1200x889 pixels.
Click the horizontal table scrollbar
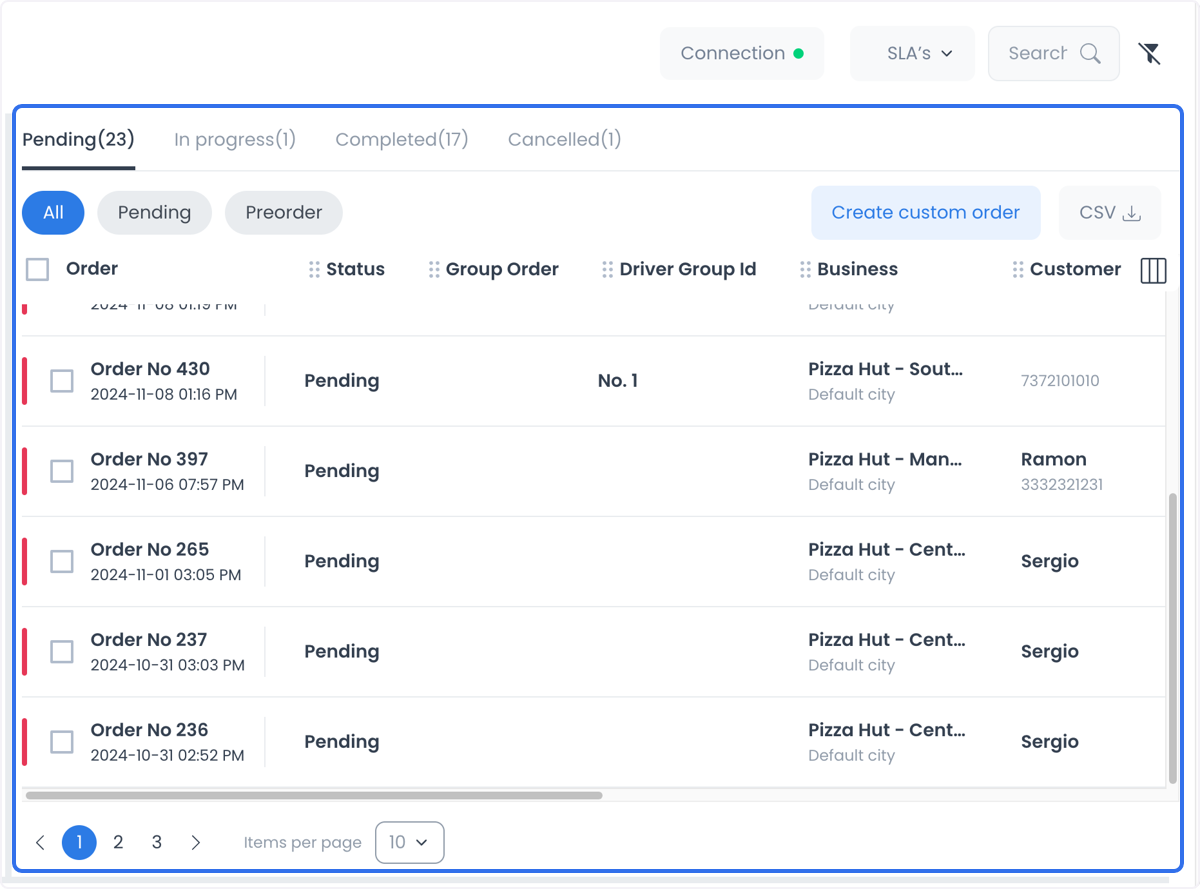[x=314, y=796]
